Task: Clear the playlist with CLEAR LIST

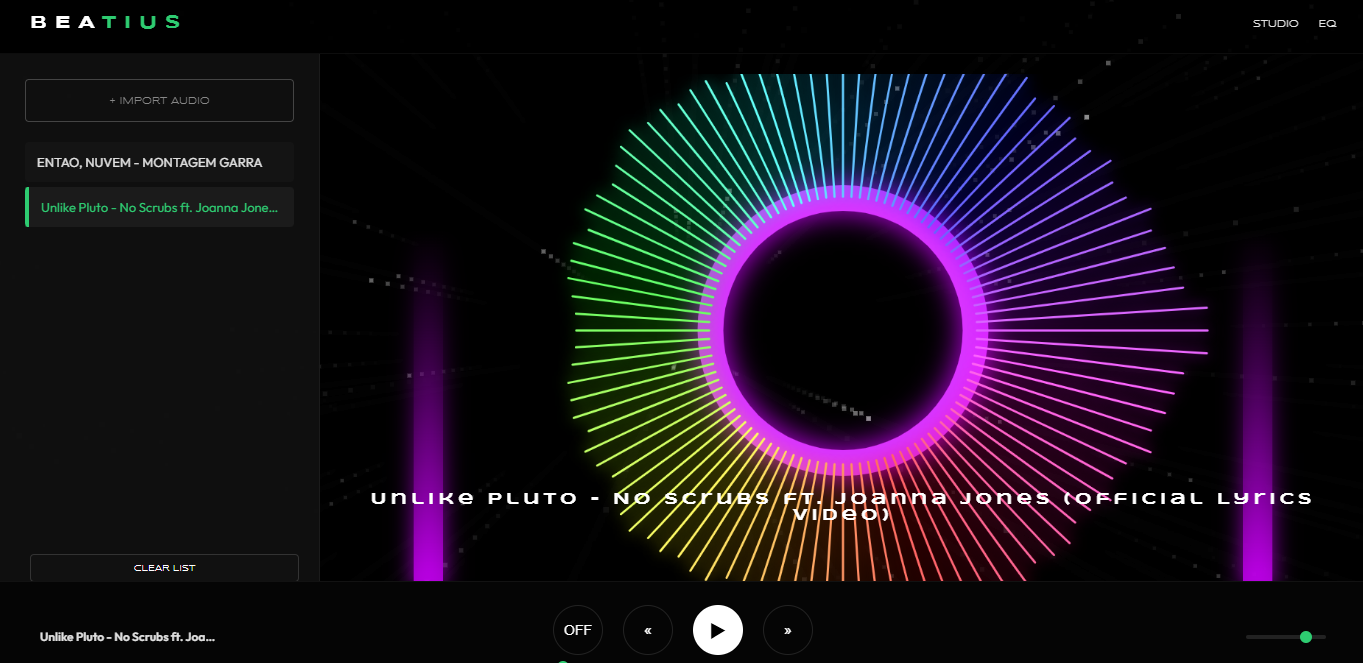Action: [165, 568]
